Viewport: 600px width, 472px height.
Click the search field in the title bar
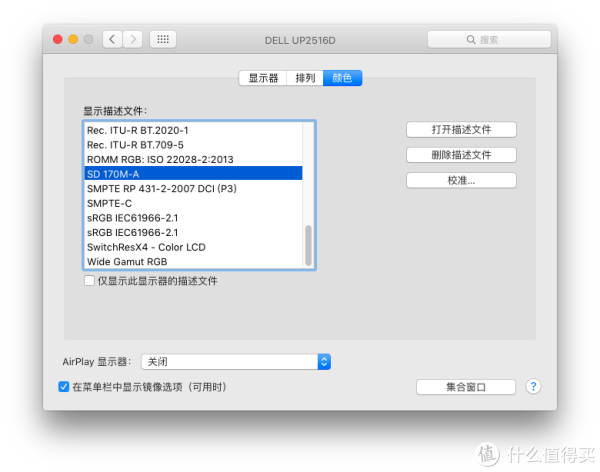[x=489, y=39]
